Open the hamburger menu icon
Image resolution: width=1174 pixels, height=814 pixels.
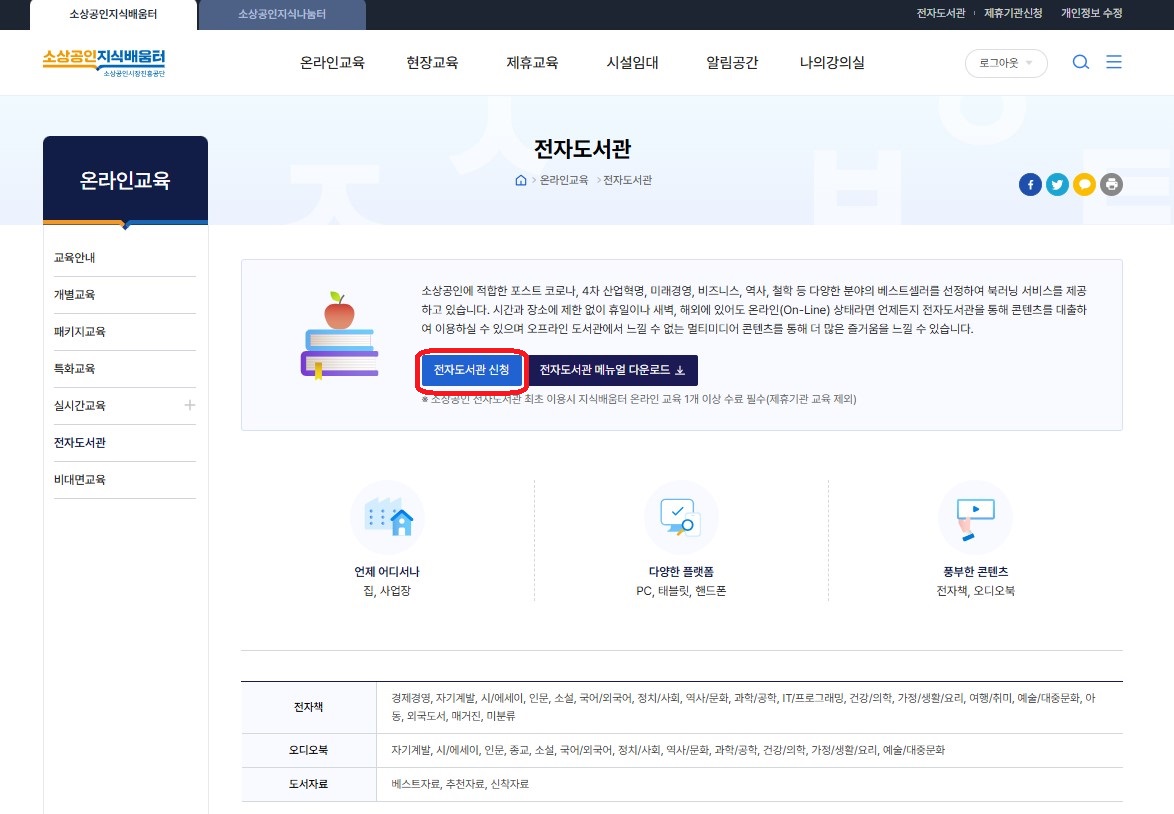pos(1115,62)
